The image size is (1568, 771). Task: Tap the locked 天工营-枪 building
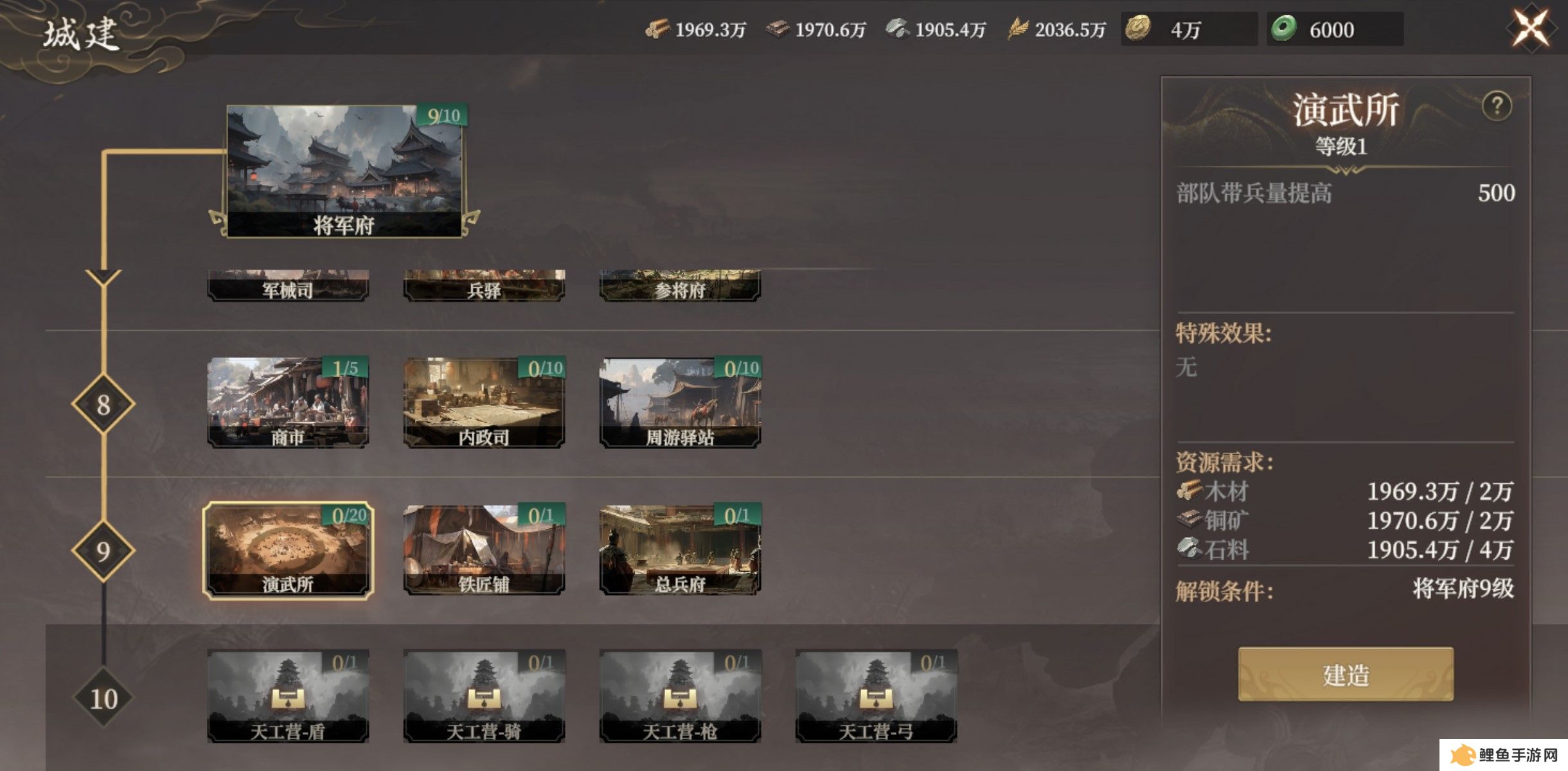680,696
